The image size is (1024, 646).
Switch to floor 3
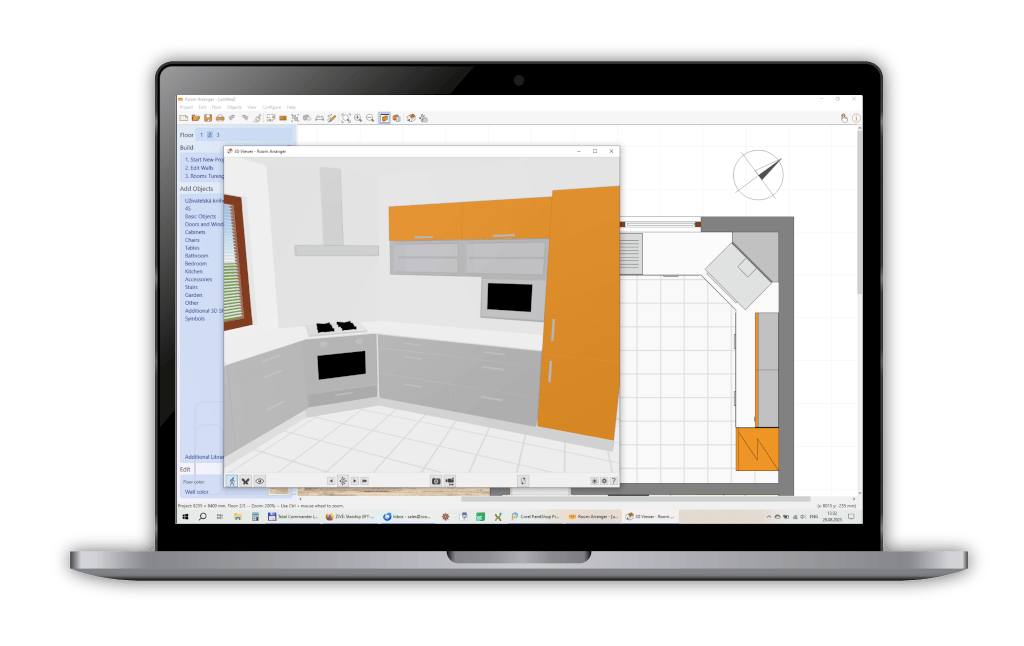pyautogui.click(x=218, y=134)
